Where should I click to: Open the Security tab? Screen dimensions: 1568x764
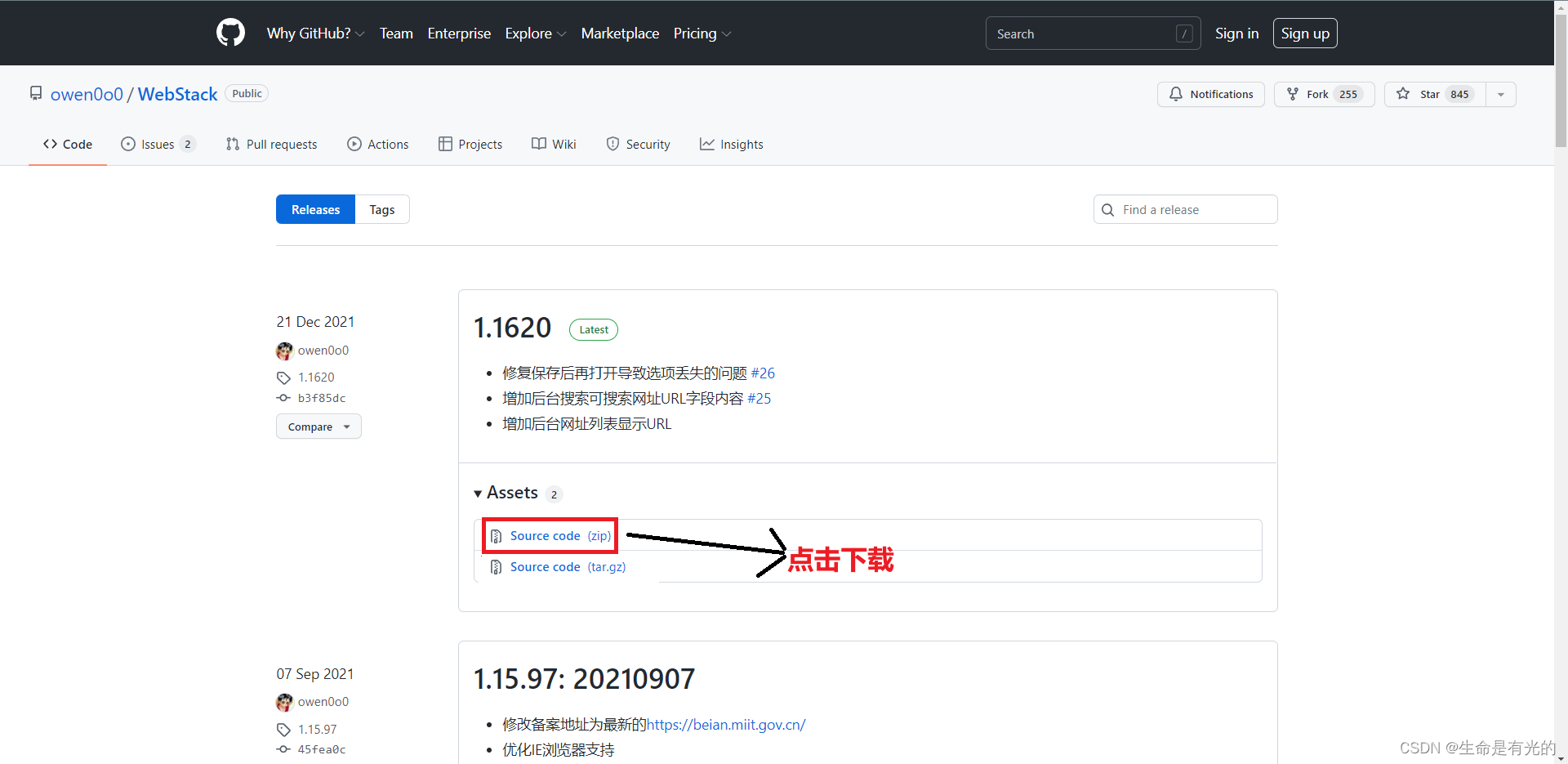click(638, 144)
